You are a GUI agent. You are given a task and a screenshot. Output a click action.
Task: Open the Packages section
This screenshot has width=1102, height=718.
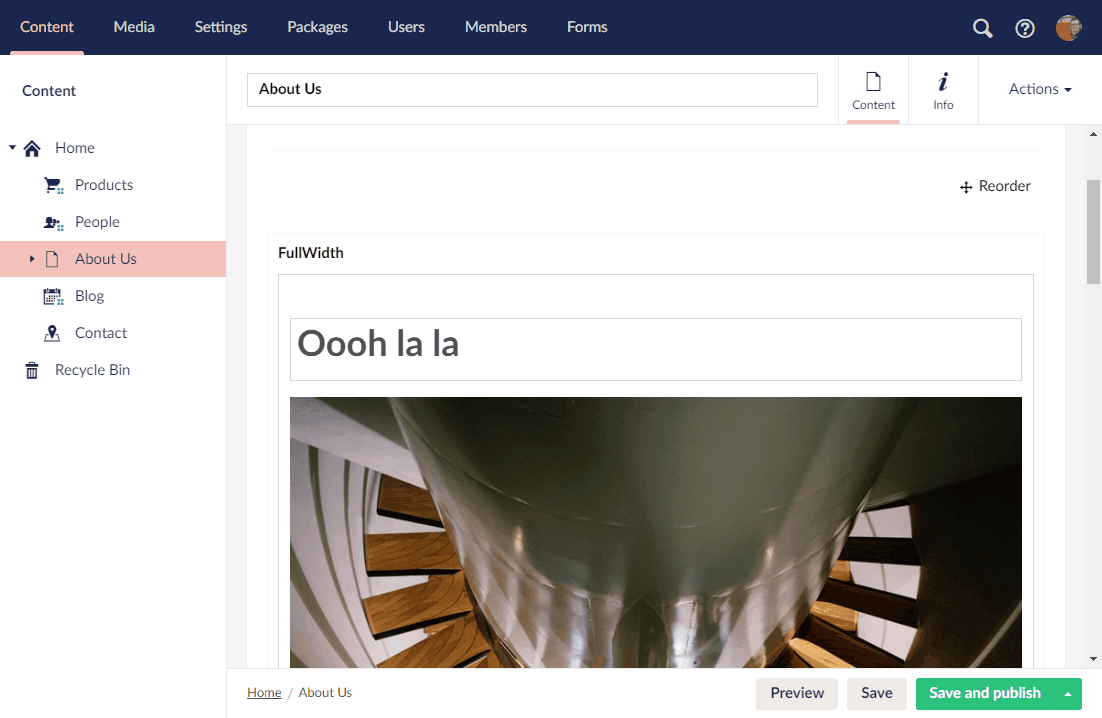(x=317, y=27)
